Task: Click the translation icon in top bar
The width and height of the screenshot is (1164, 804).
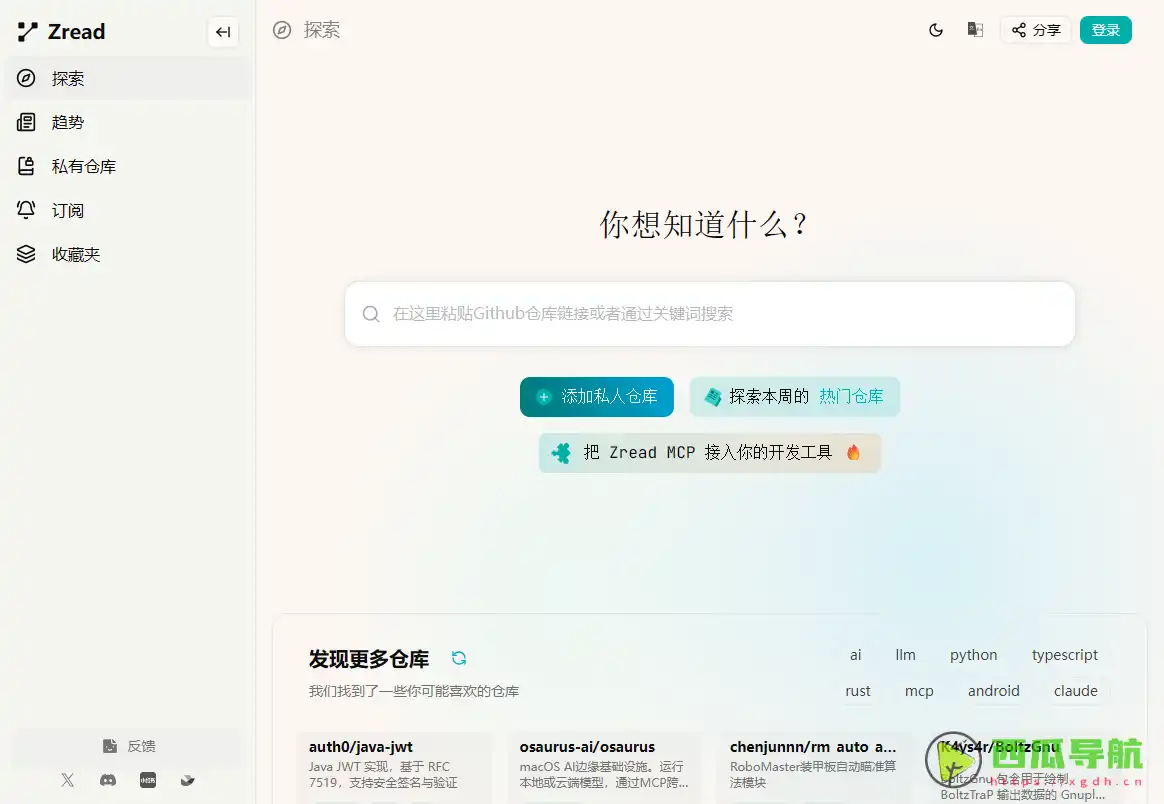Action: click(x=974, y=30)
